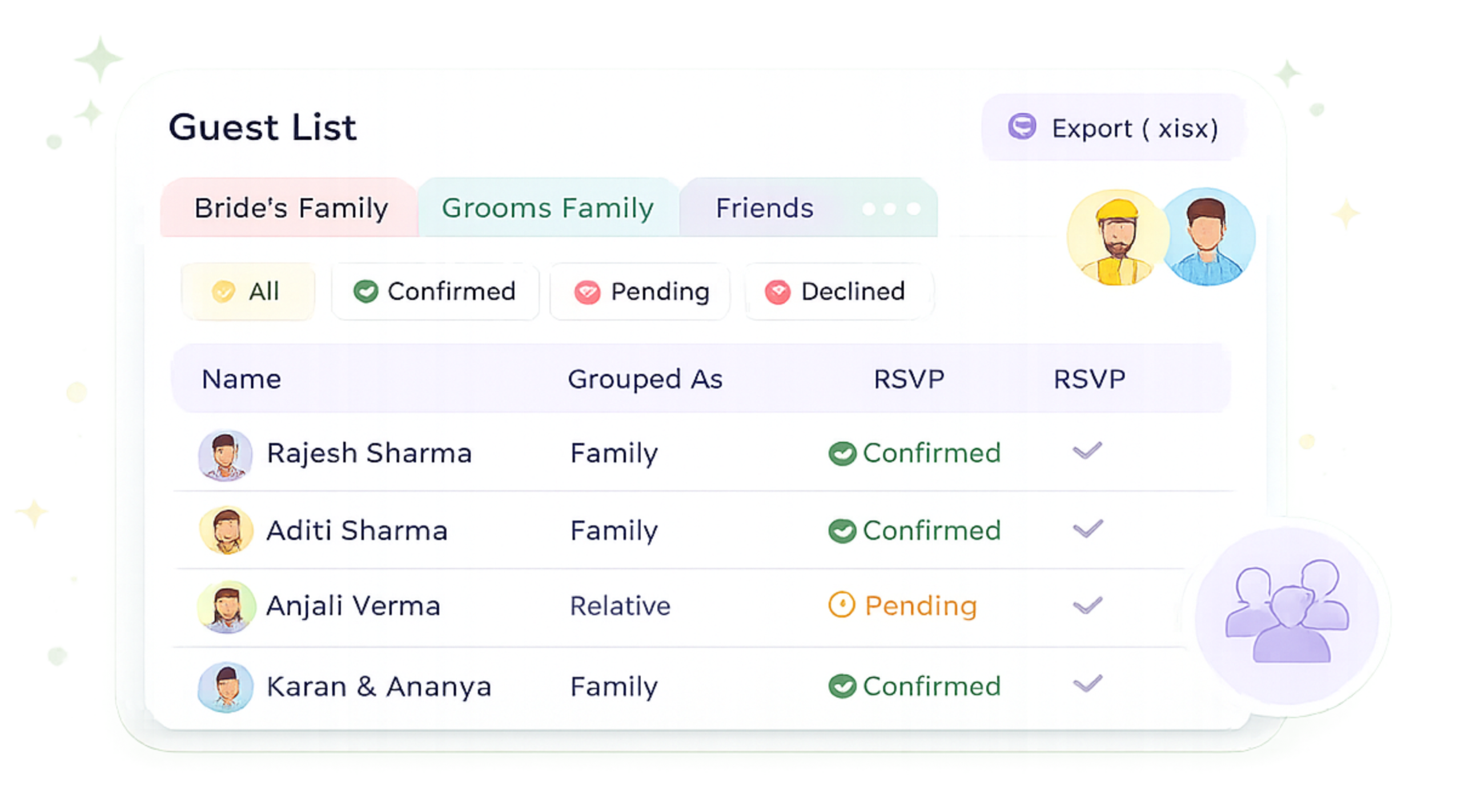This screenshot has height=812, width=1462.
Task: Click Karan & Ananya's avatar
Action: pos(226,687)
